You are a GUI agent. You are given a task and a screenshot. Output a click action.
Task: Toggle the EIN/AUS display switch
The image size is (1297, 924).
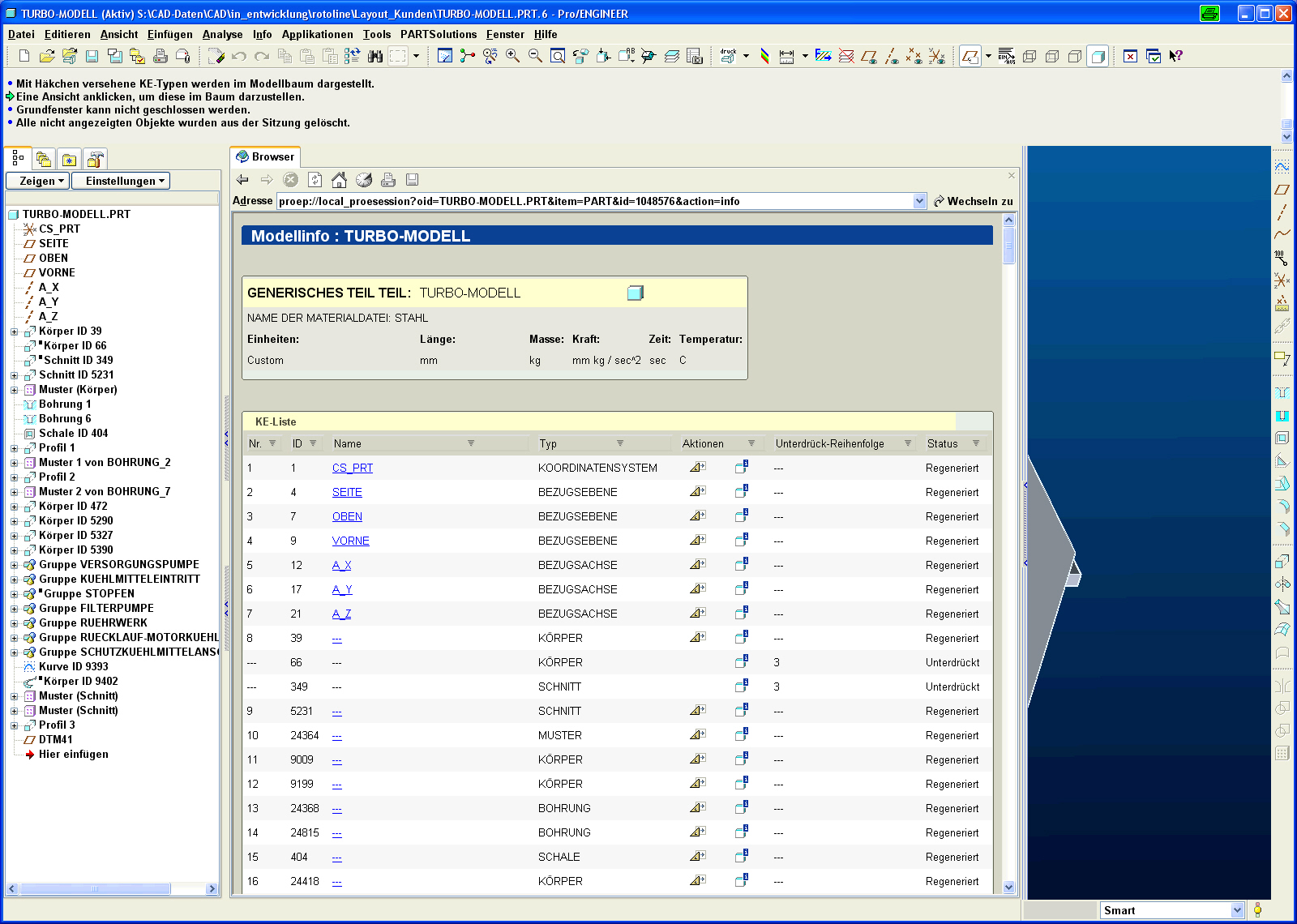[1006, 56]
